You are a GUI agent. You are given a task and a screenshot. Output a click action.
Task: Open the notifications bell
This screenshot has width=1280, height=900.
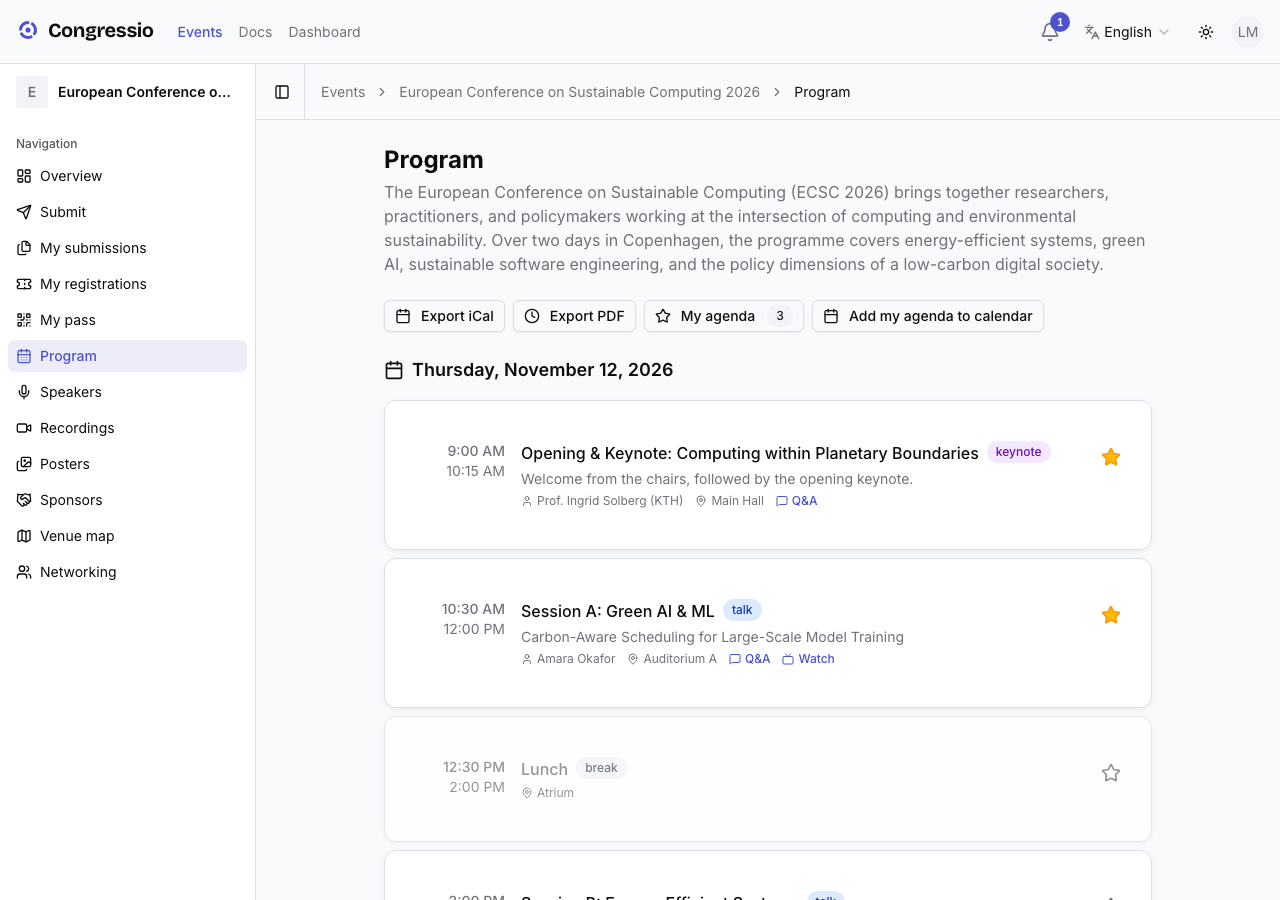pos(1050,32)
